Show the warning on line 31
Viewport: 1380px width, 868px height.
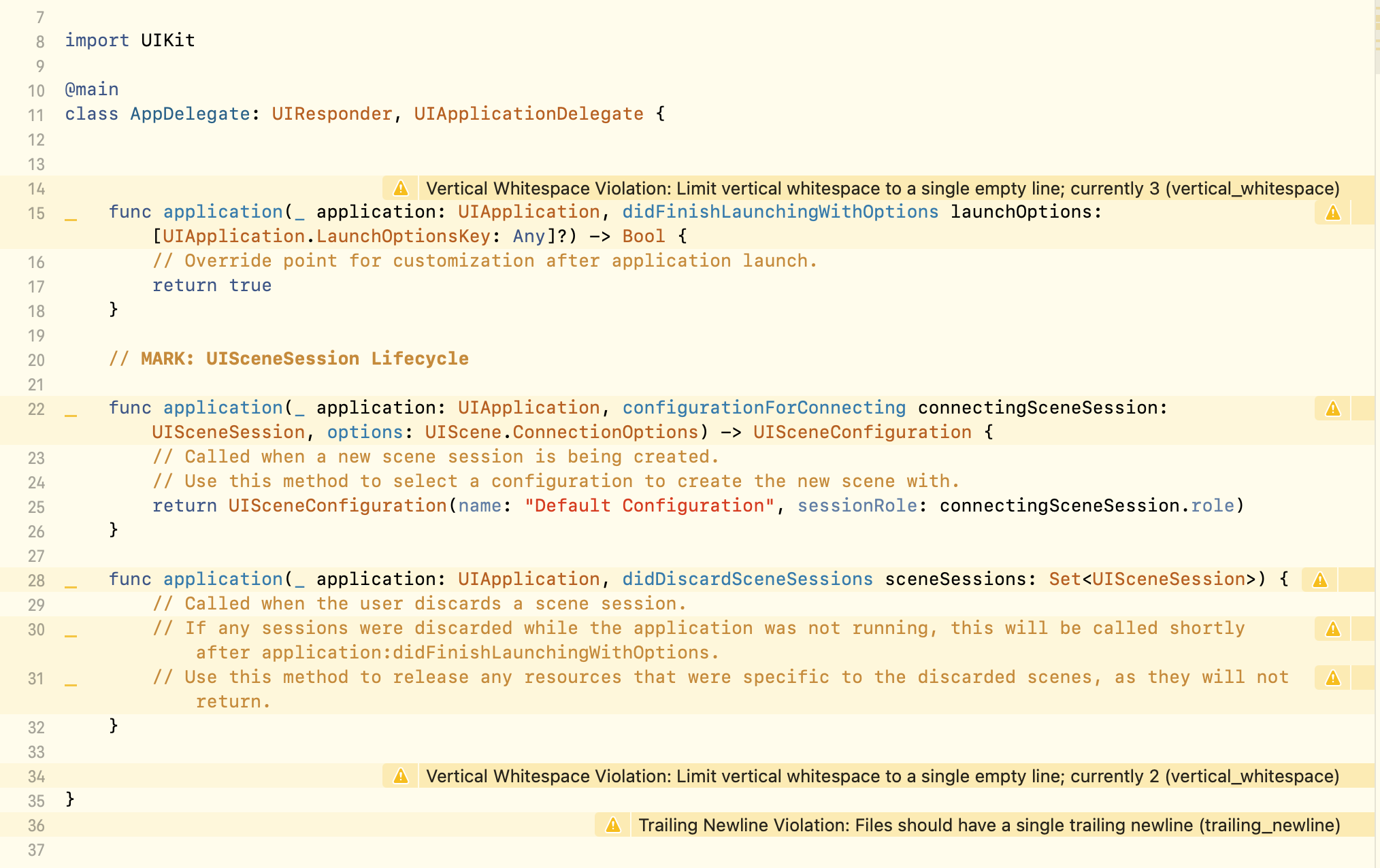(1332, 678)
